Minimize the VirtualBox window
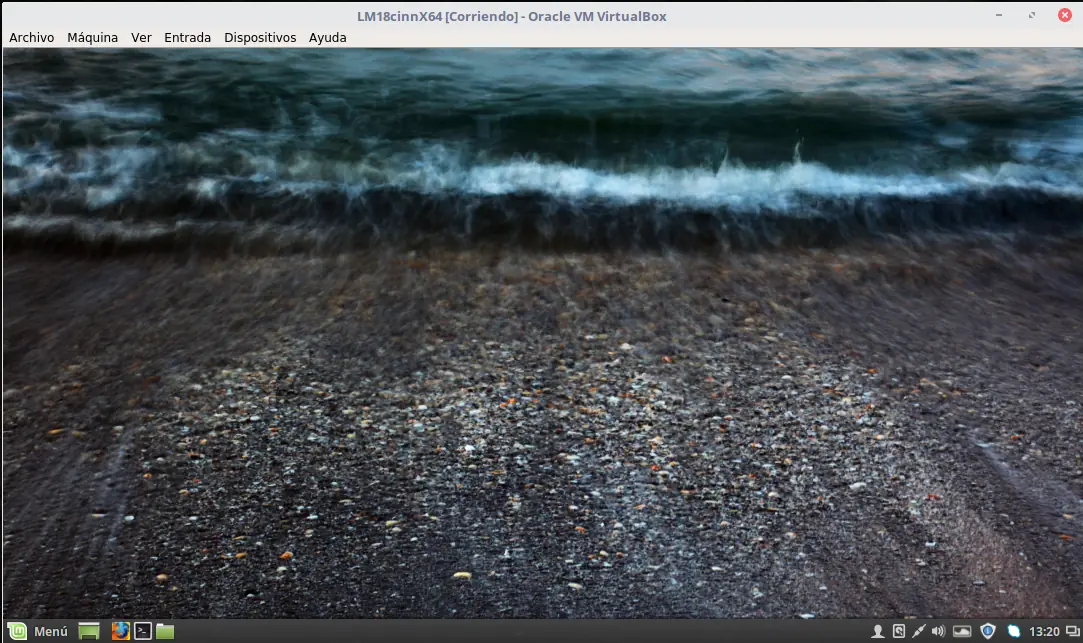The width and height of the screenshot is (1083, 643). coord(999,15)
